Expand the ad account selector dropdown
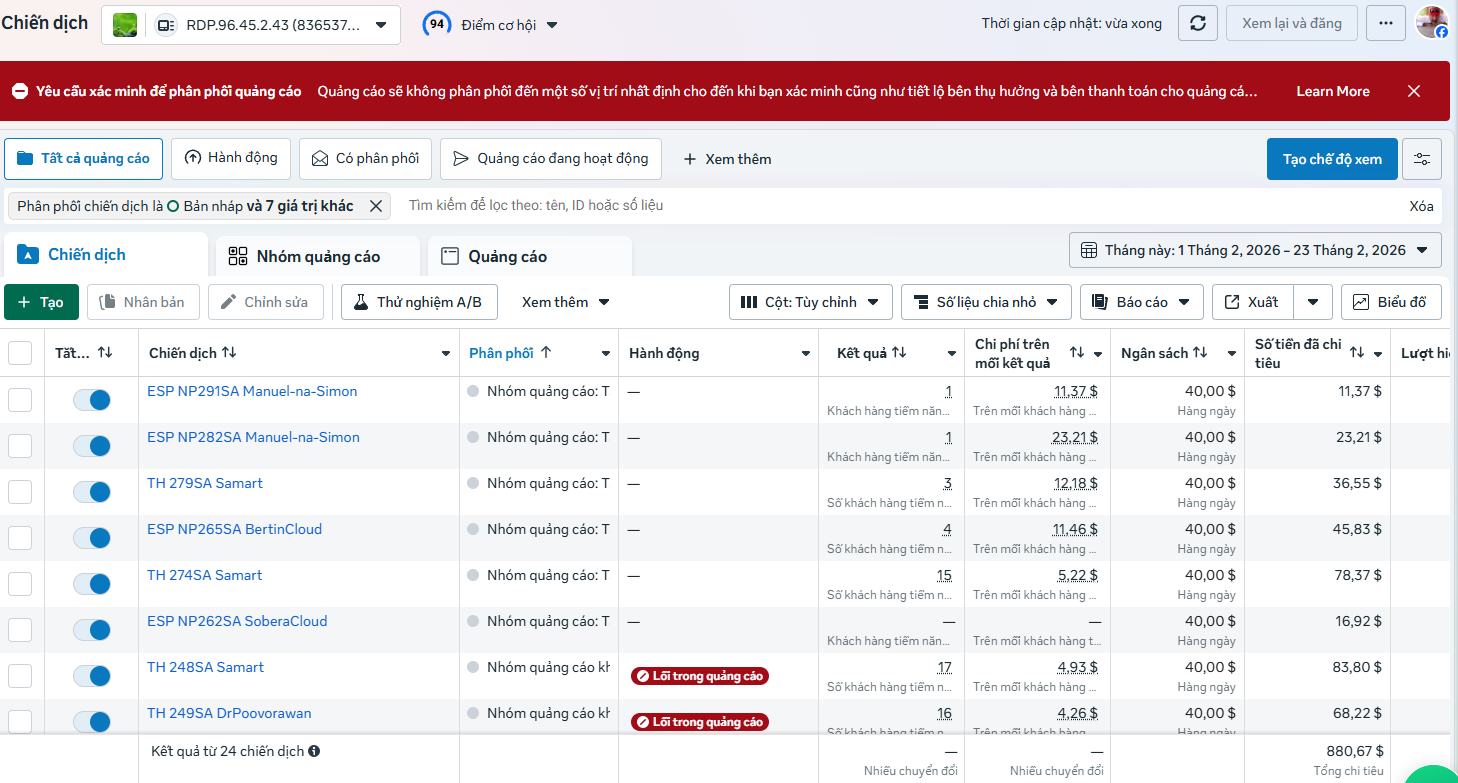Viewport: 1458px width, 783px height. point(251,25)
